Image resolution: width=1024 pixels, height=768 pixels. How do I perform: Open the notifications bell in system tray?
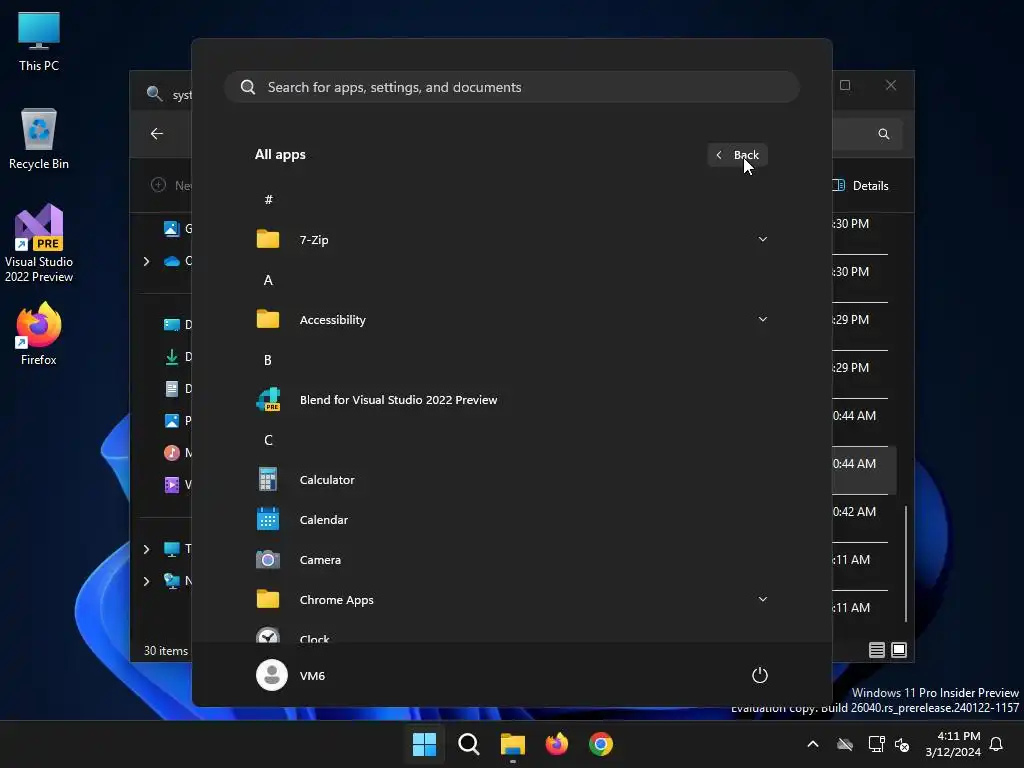point(996,744)
